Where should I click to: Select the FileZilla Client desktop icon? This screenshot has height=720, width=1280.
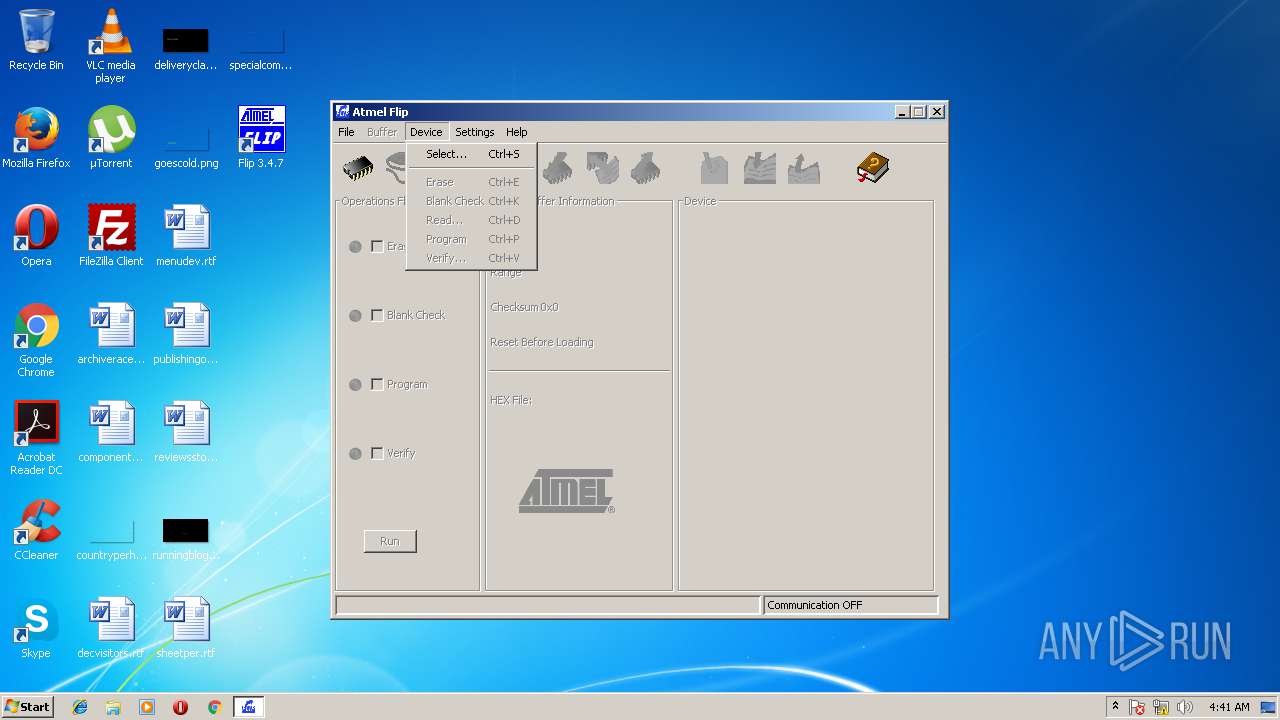pos(111,235)
